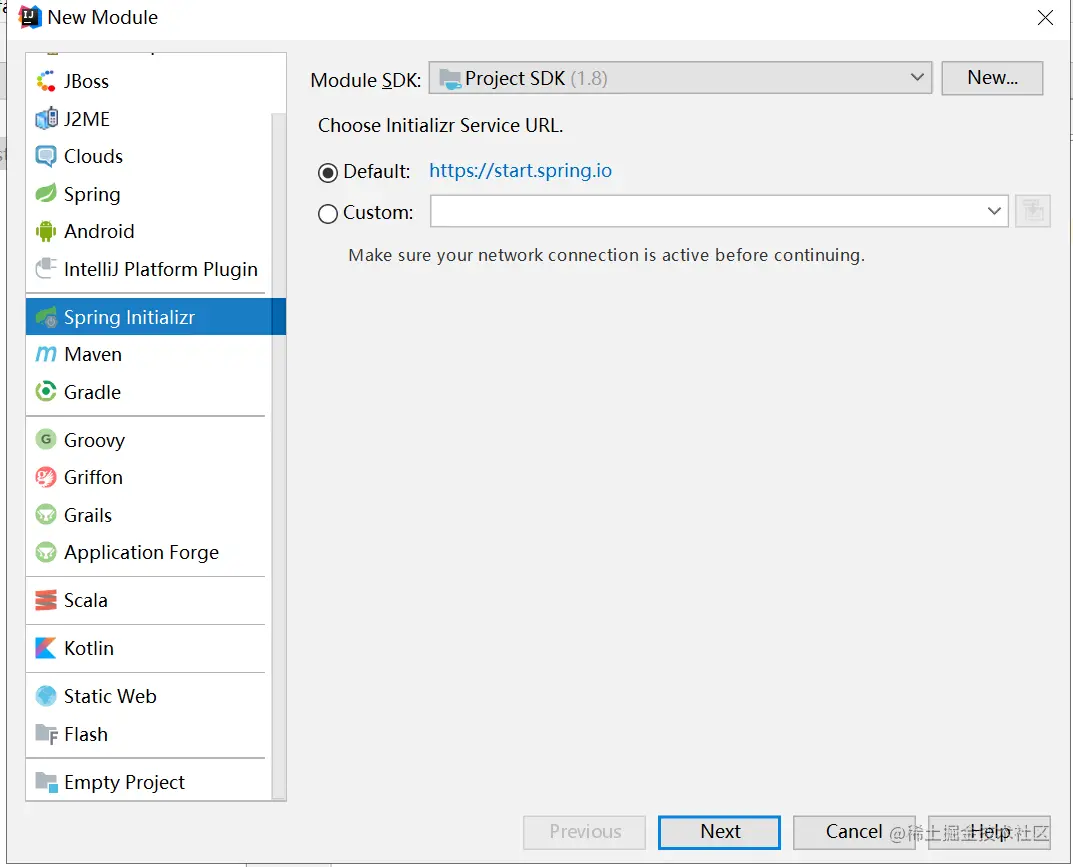Click the Spring leaf icon

click(46, 194)
